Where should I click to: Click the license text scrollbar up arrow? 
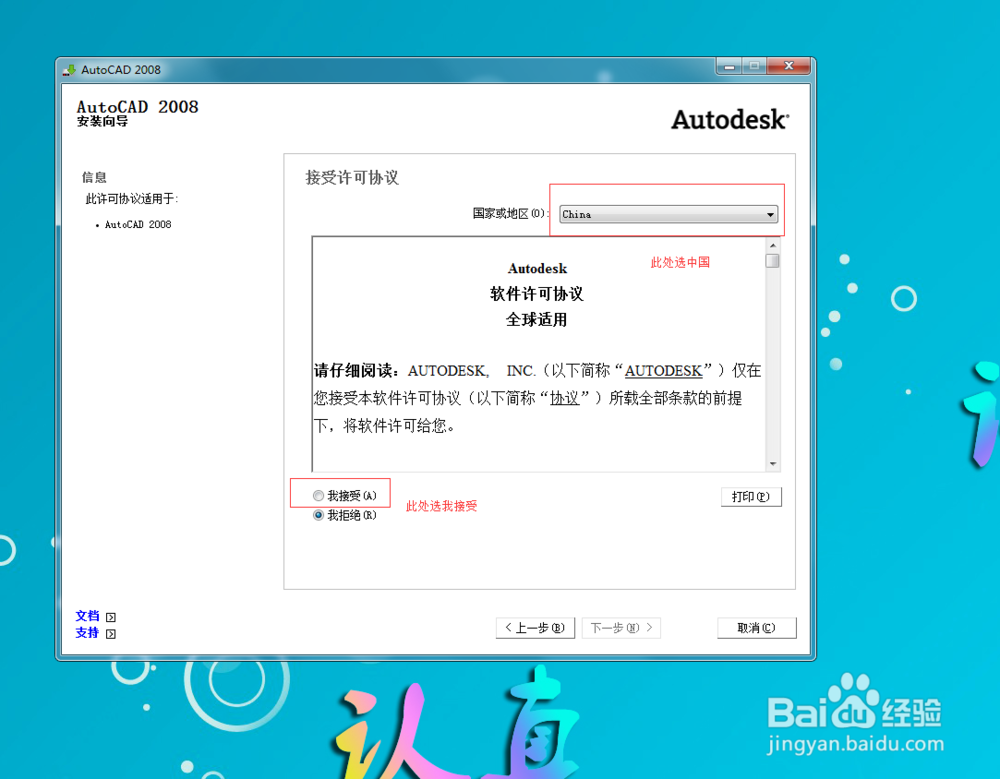[x=773, y=246]
